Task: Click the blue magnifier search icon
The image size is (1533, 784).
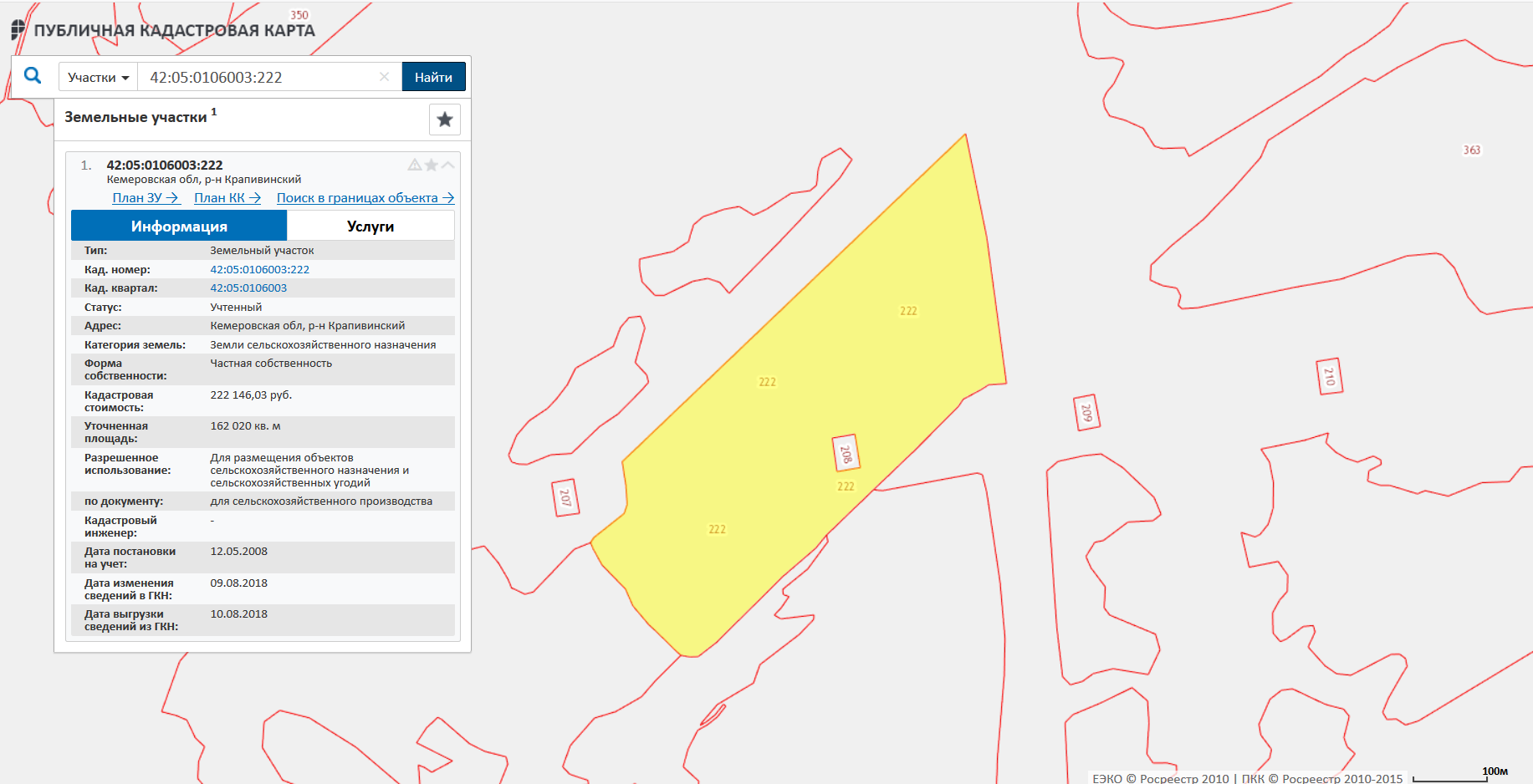Action: coord(33,76)
